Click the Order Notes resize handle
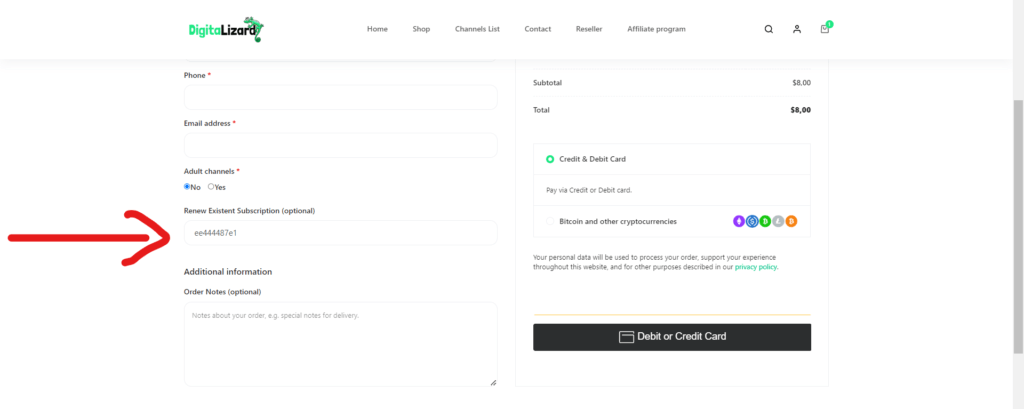The width and height of the screenshot is (1024, 409). [x=493, y=382]
